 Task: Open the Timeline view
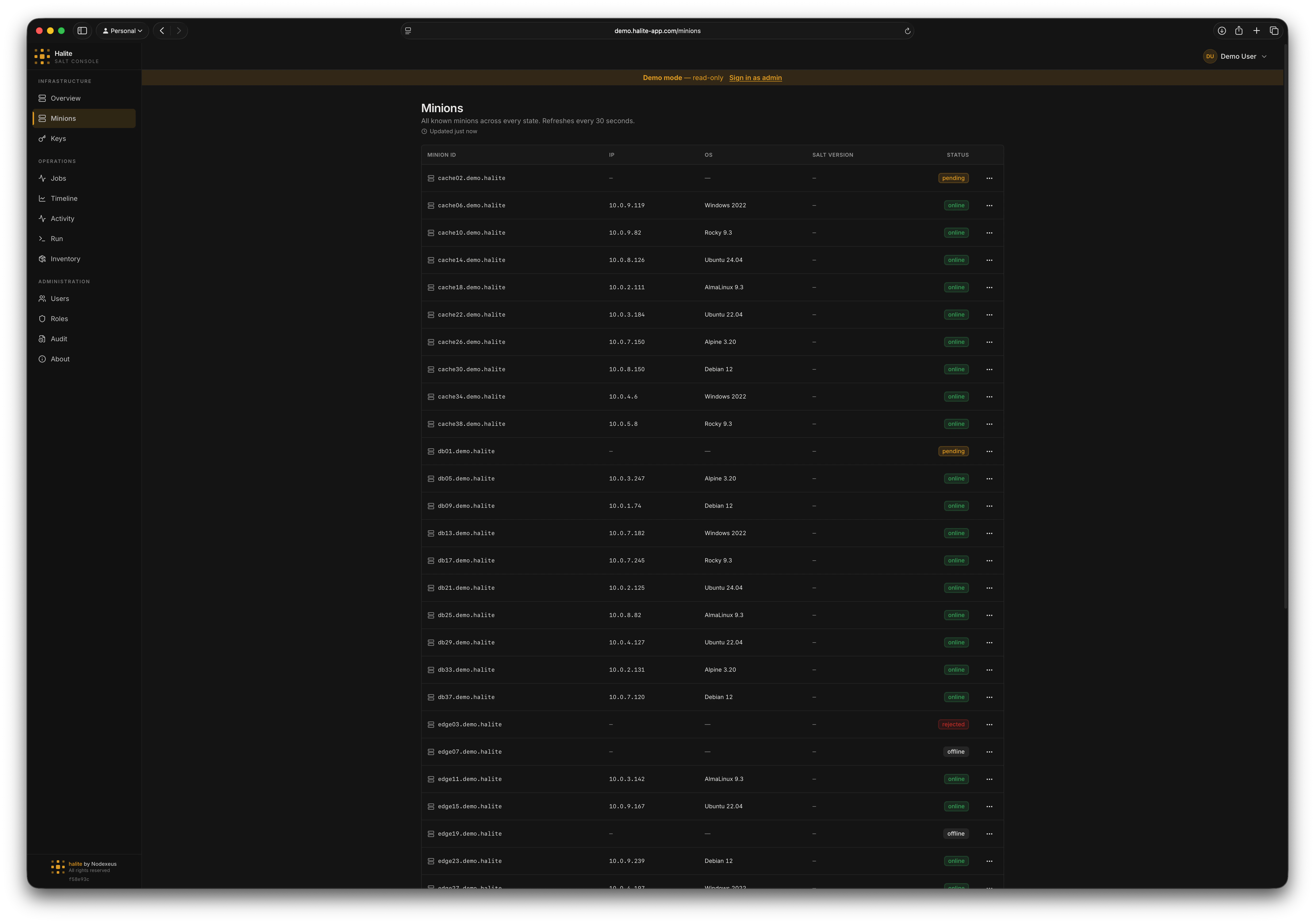point(84,199)
